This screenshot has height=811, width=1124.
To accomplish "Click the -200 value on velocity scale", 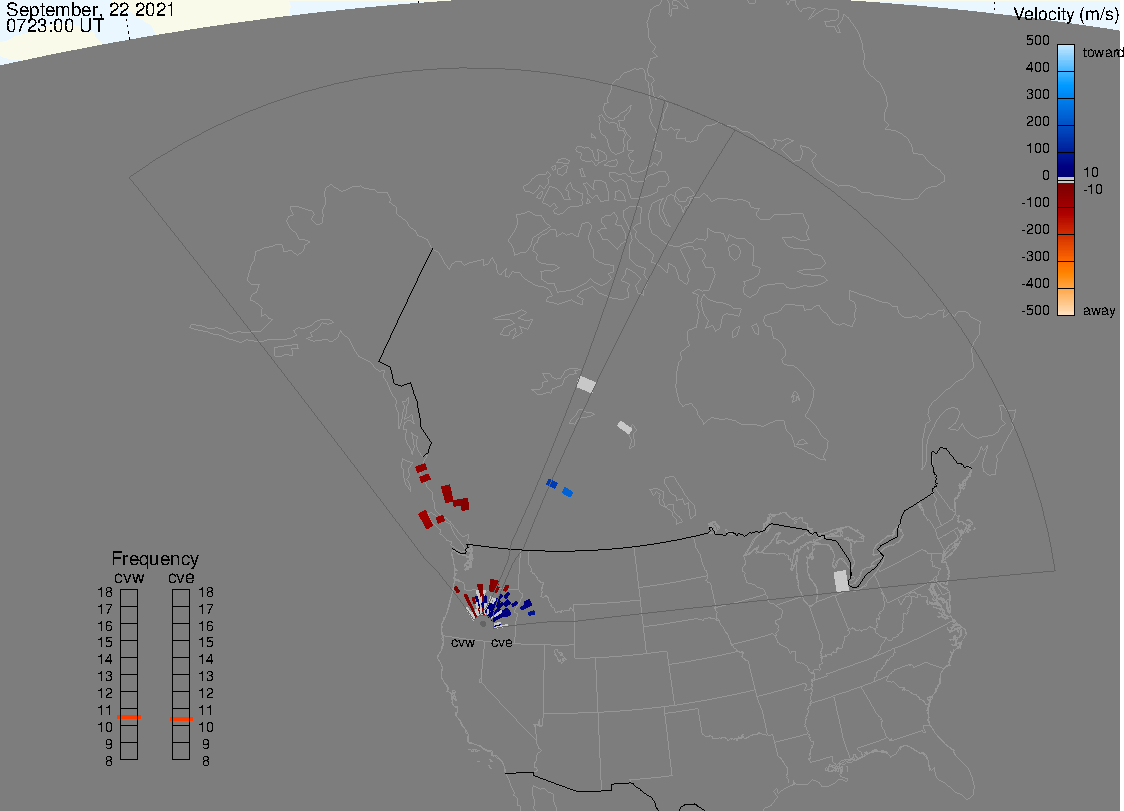I will click(1036, 229).
